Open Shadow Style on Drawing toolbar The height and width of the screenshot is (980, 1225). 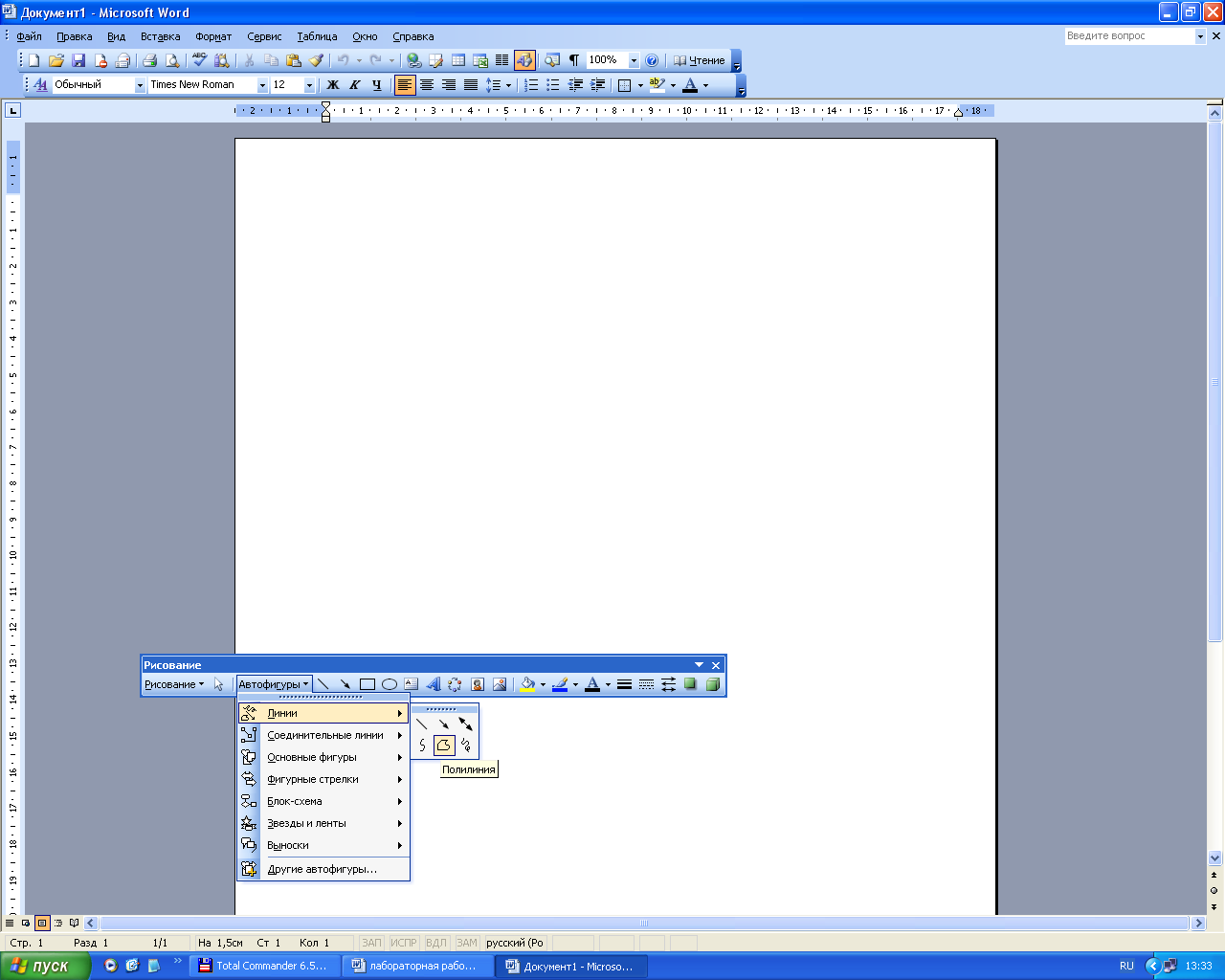click(690, 684)
